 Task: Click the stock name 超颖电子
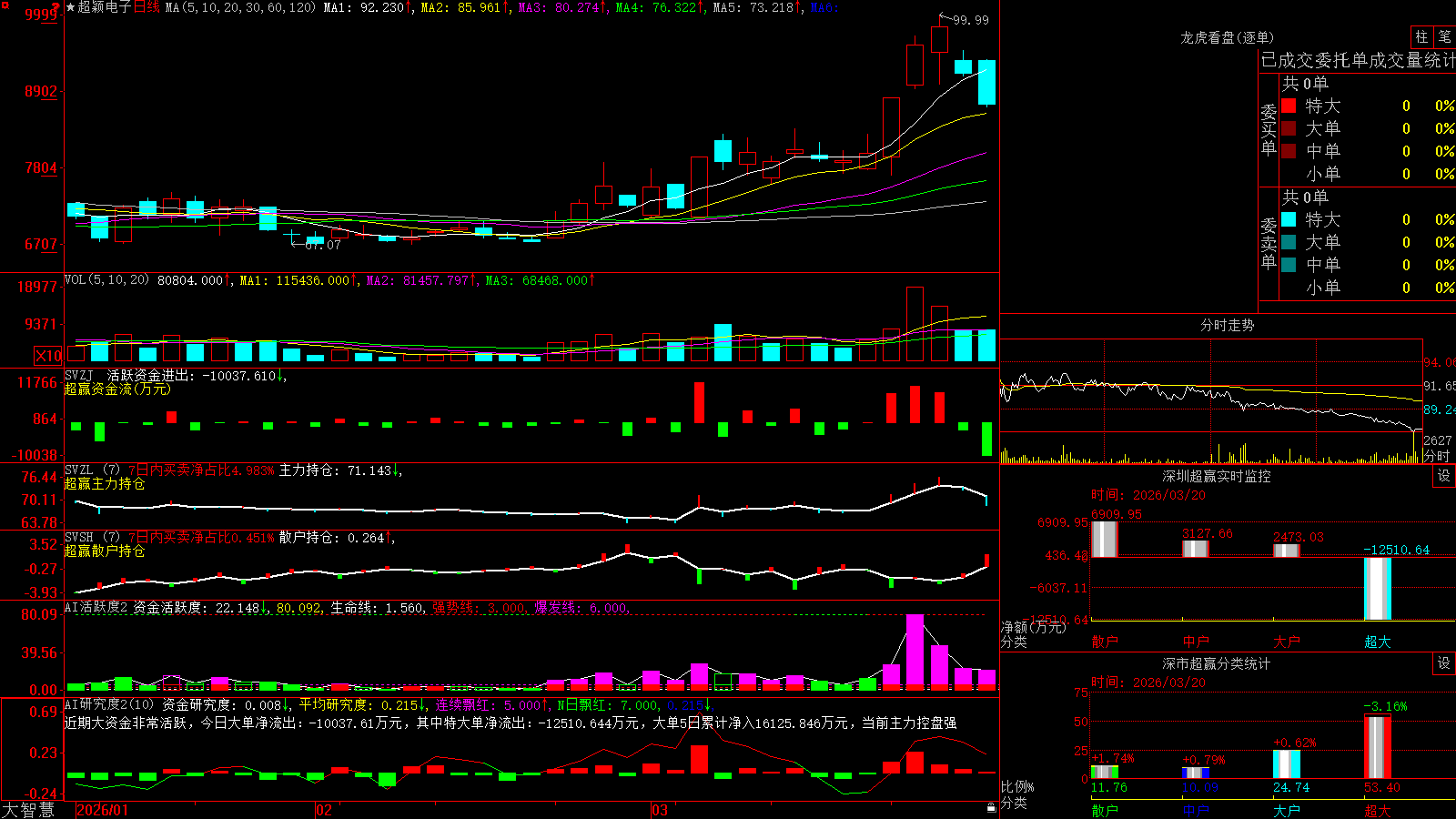[105, 7]
